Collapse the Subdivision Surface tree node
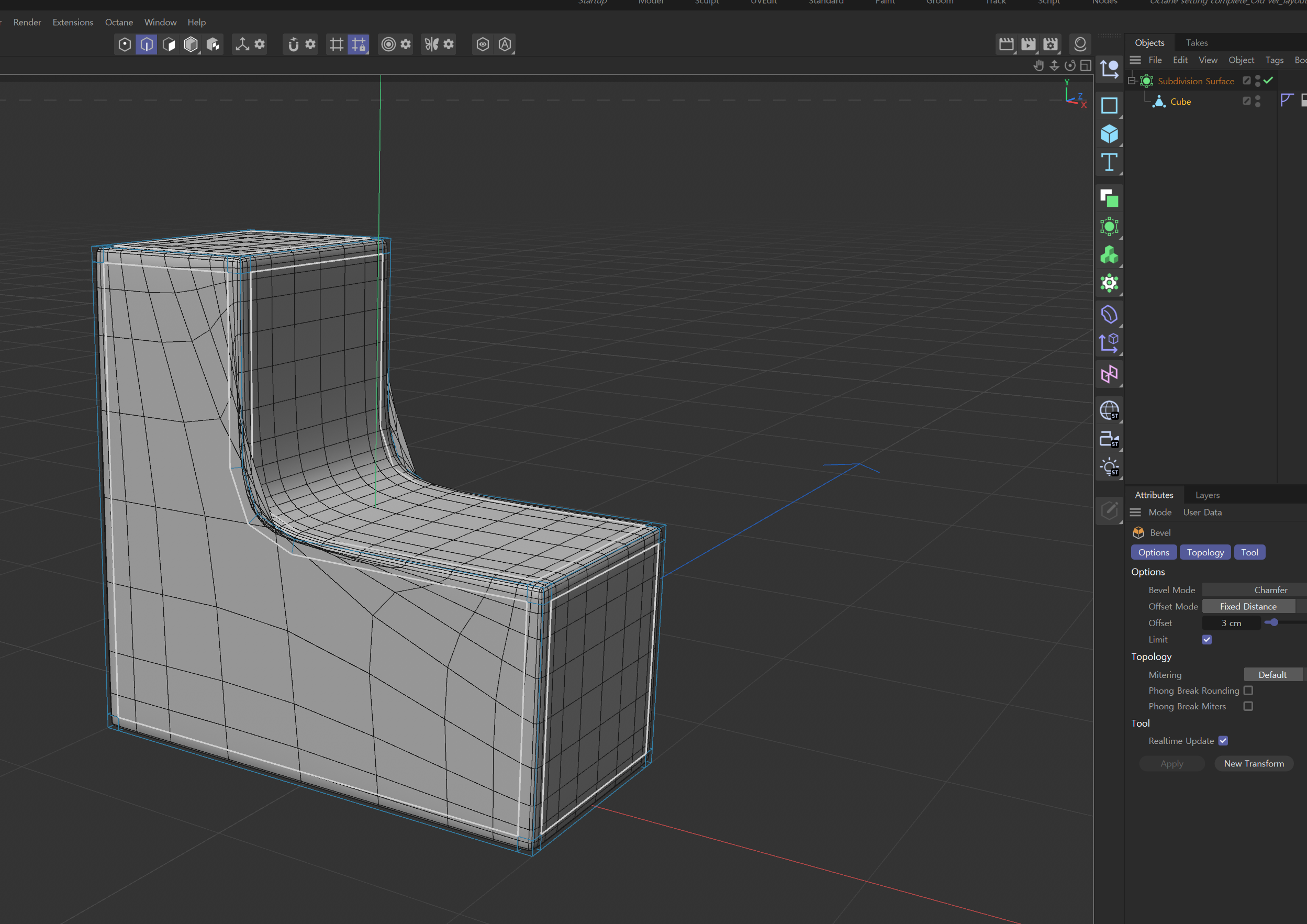Screen dimensions: 1307x924 point(1132,81)
